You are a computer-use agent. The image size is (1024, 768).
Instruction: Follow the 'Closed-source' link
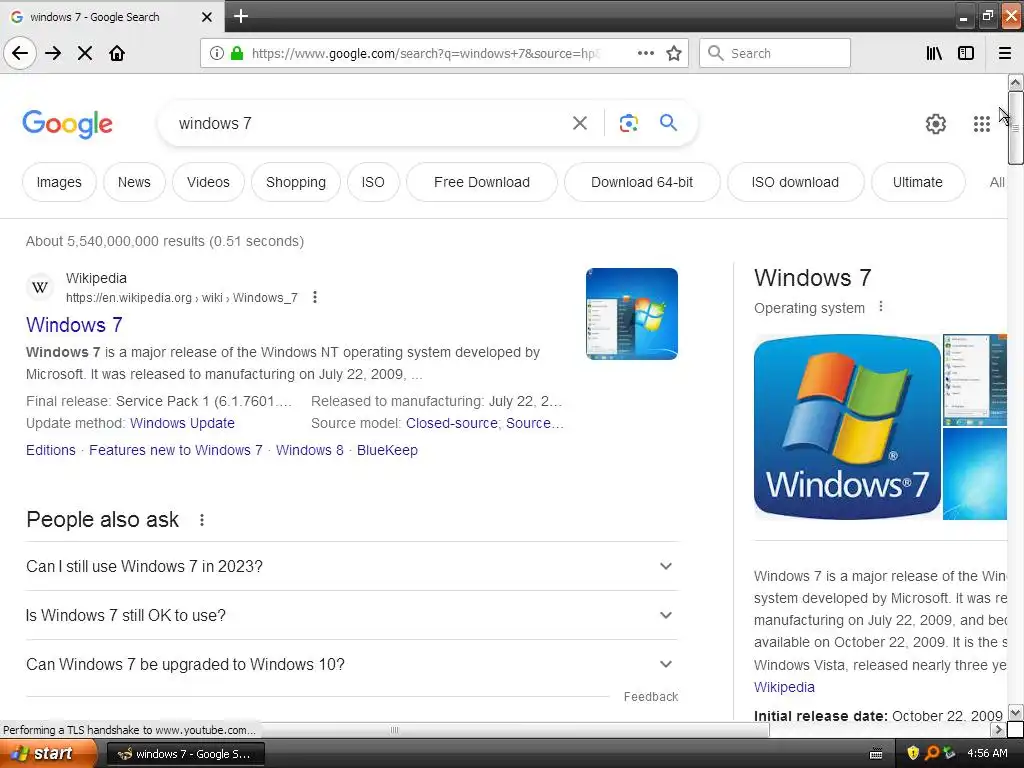coord(451,423)
